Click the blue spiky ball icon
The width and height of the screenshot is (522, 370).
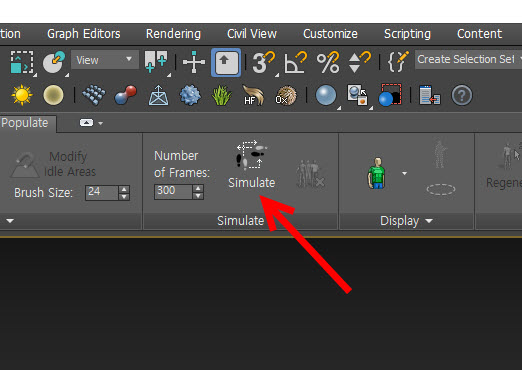point(190,95)
